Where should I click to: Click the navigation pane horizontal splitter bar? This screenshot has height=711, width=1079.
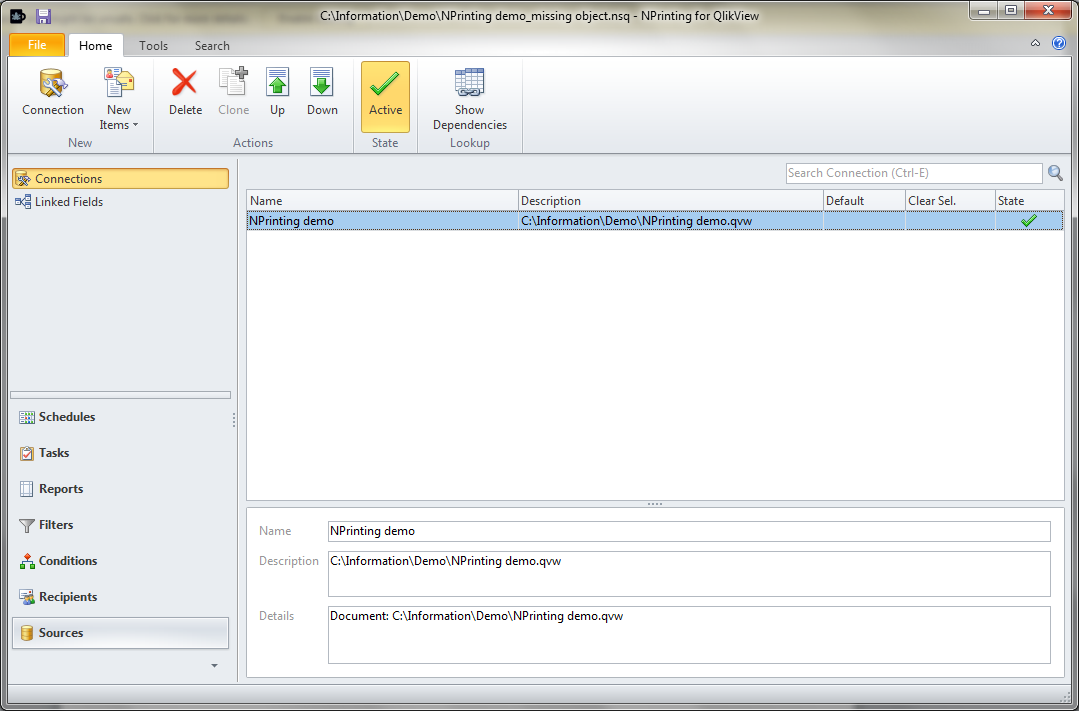pyautogui.click(x=120, y=395)
